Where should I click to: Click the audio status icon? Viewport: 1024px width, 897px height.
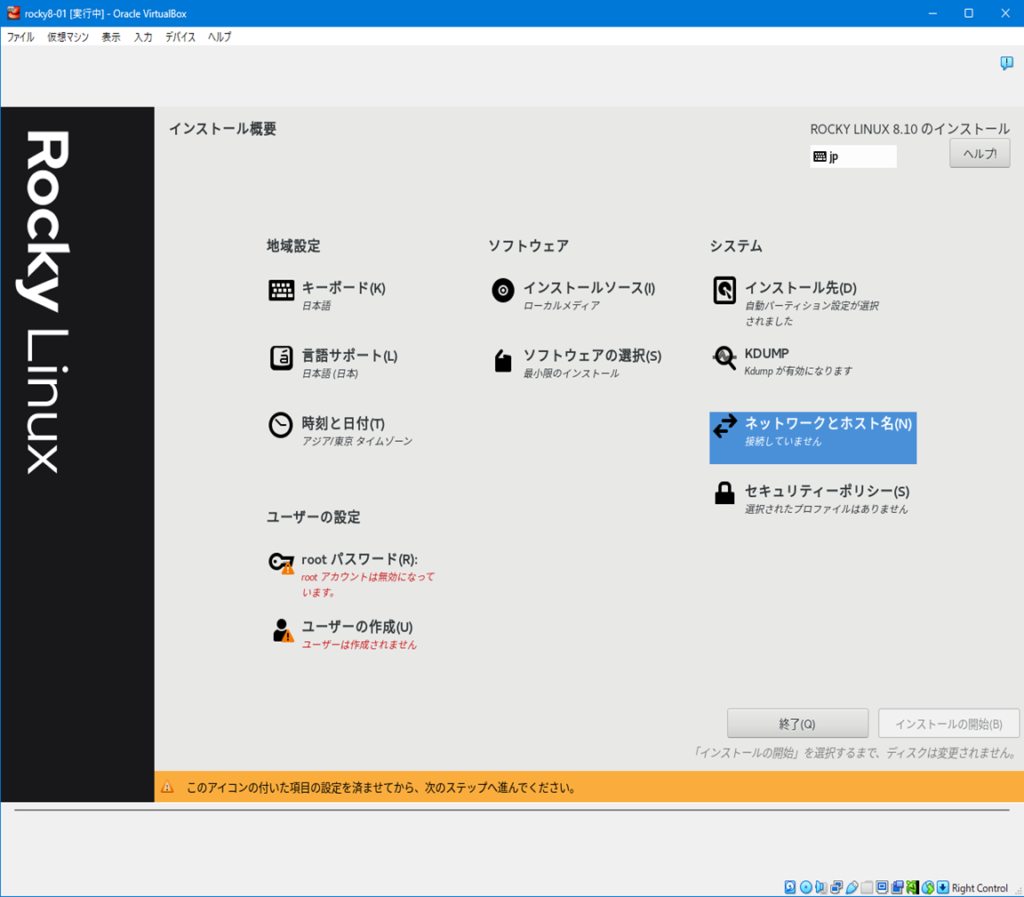(821, 887)
